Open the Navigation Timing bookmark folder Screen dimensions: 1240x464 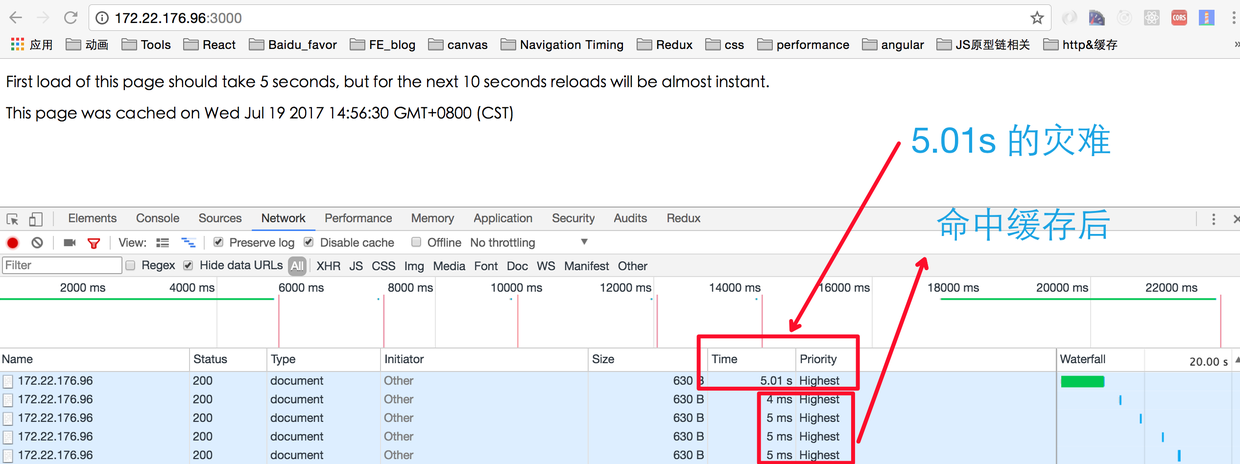tap(562, 44)
